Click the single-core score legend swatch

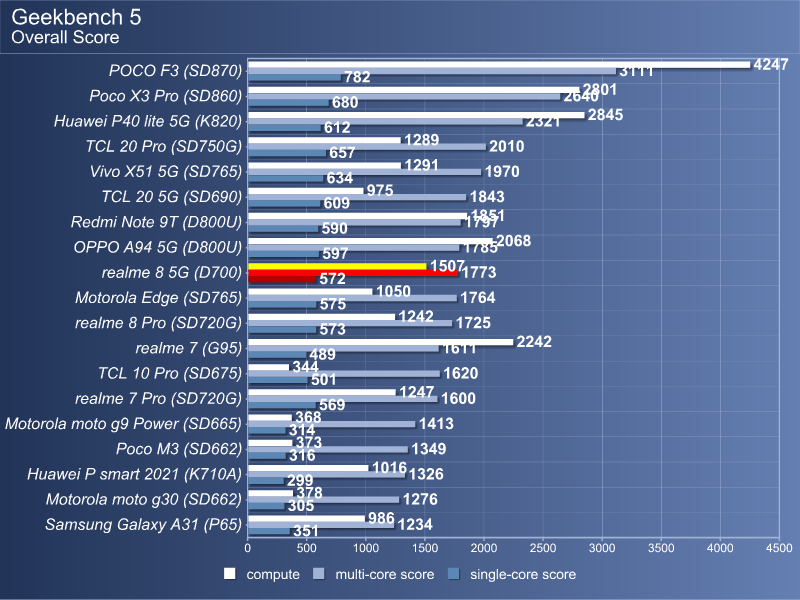(x=453, y=574)
